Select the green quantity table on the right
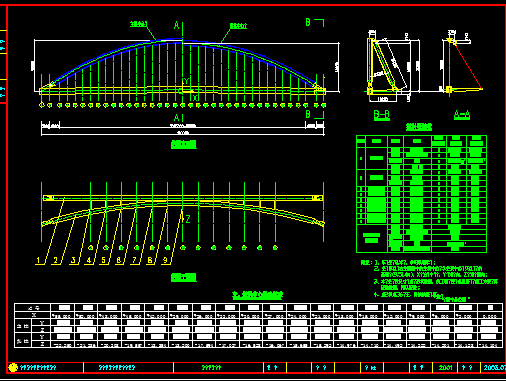Screen dimensions: 506x381 point(421,194)
